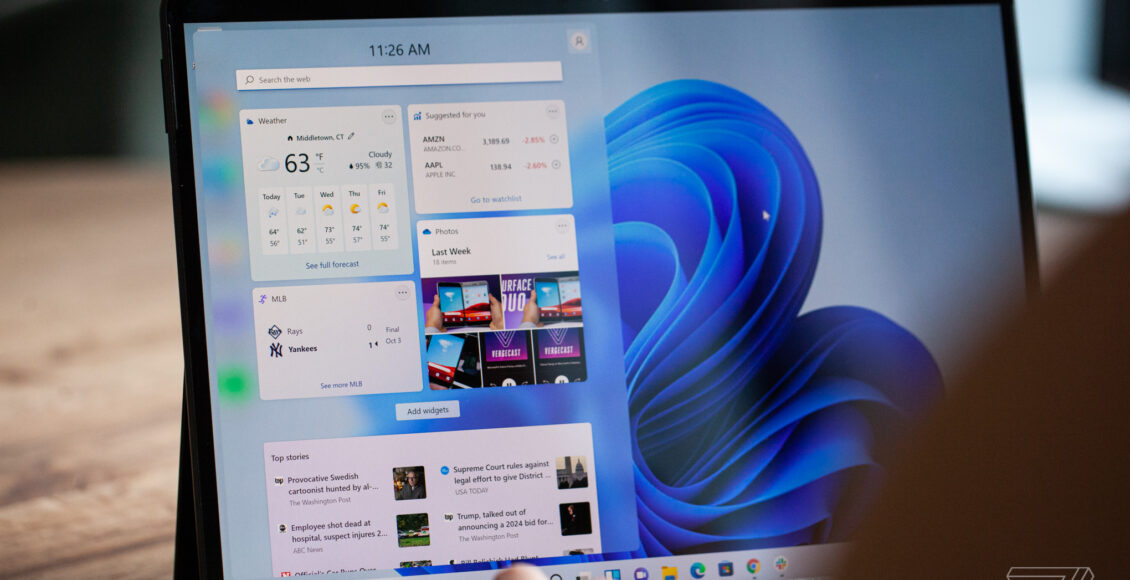
Task: Click the AAPL stock row
Action: click(492, 168)
